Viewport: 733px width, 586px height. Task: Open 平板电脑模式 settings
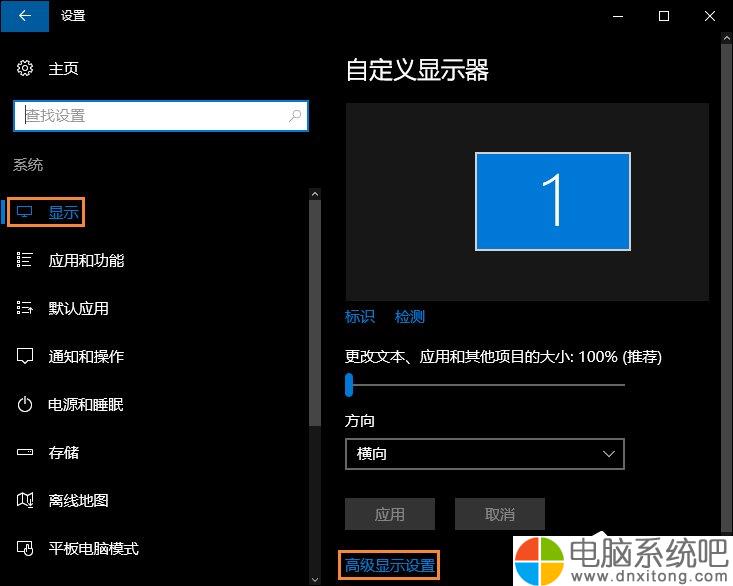[93, 549]
